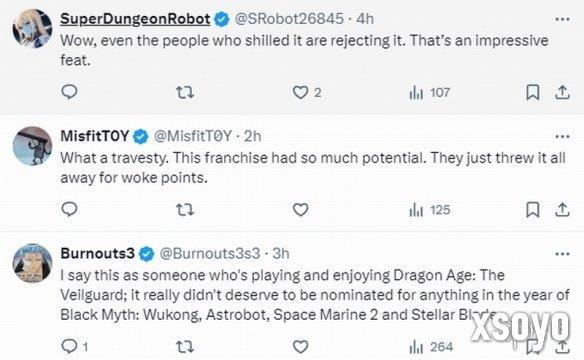Bookmark SuperDungeonRobot's tweet
The image size is (584, 360).
533,92
